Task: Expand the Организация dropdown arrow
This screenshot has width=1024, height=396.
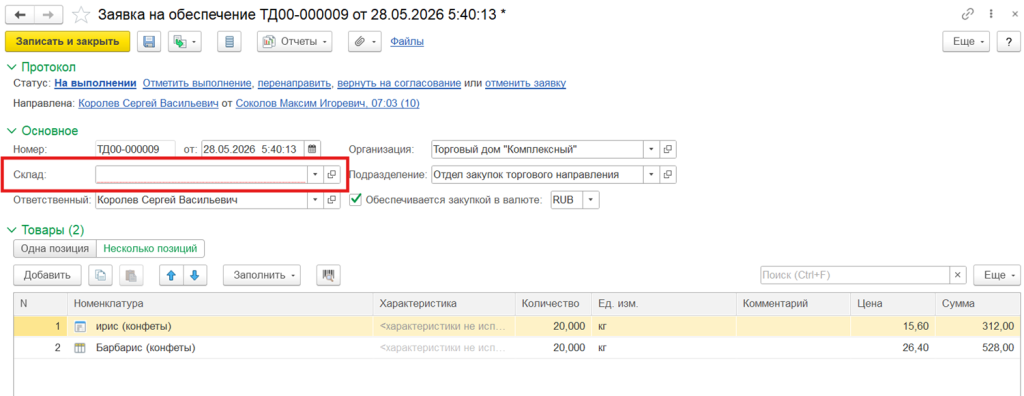Action: point(651,149)
